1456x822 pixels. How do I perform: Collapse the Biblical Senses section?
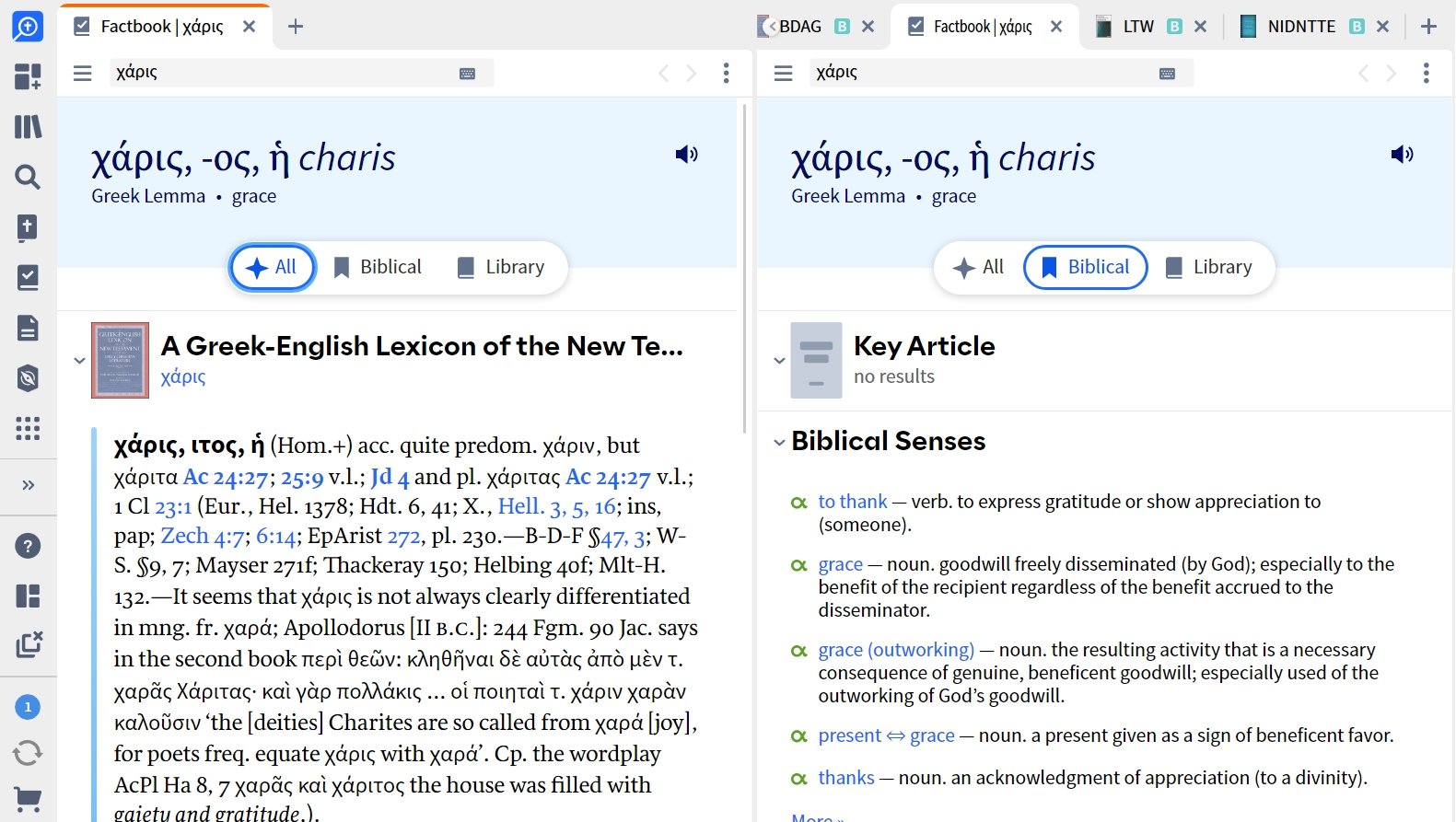click(x=779, y=443)
